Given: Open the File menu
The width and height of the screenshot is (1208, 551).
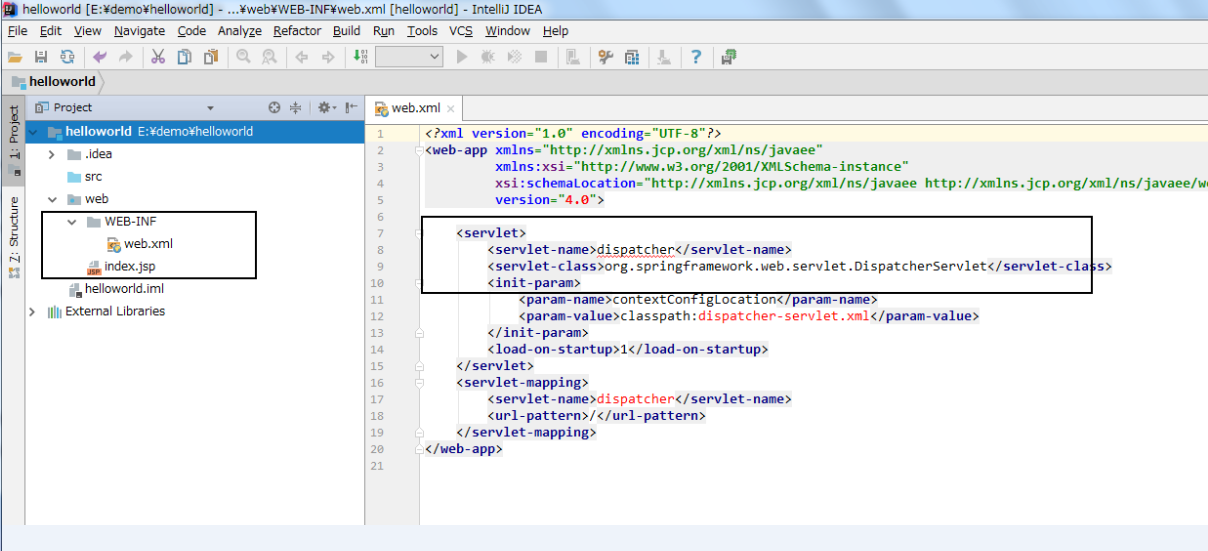Looking at the screenshot, I should click(17, 31).
